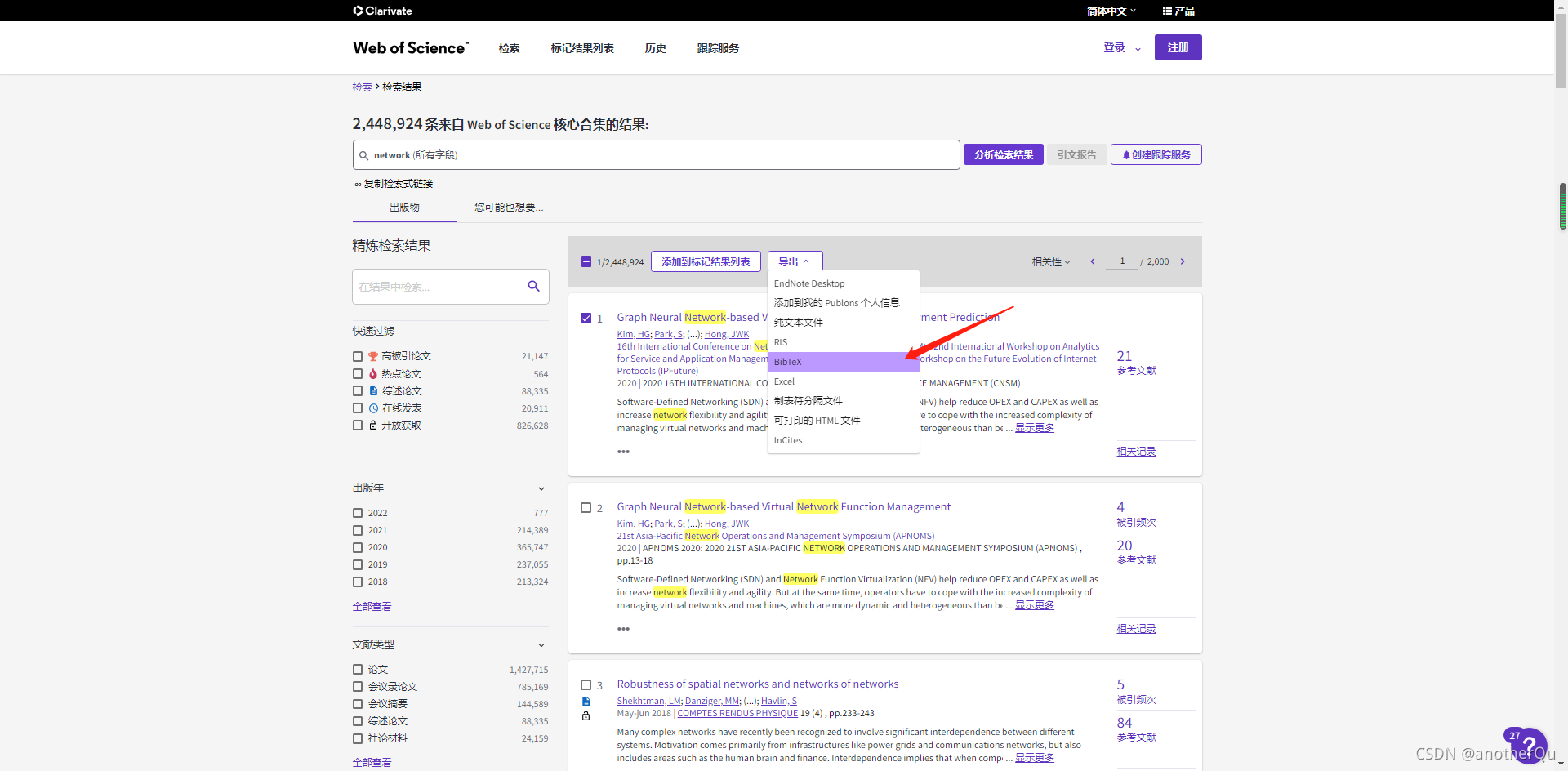Click the open access lock icon for result 3

(x=586, y=716)
